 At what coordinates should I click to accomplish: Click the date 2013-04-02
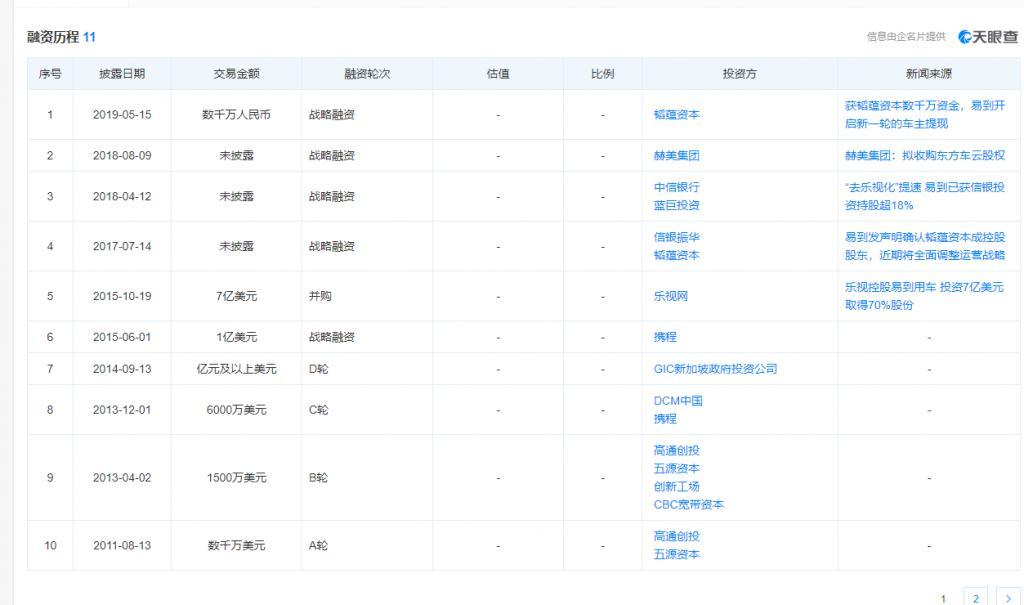click(122, 478)
